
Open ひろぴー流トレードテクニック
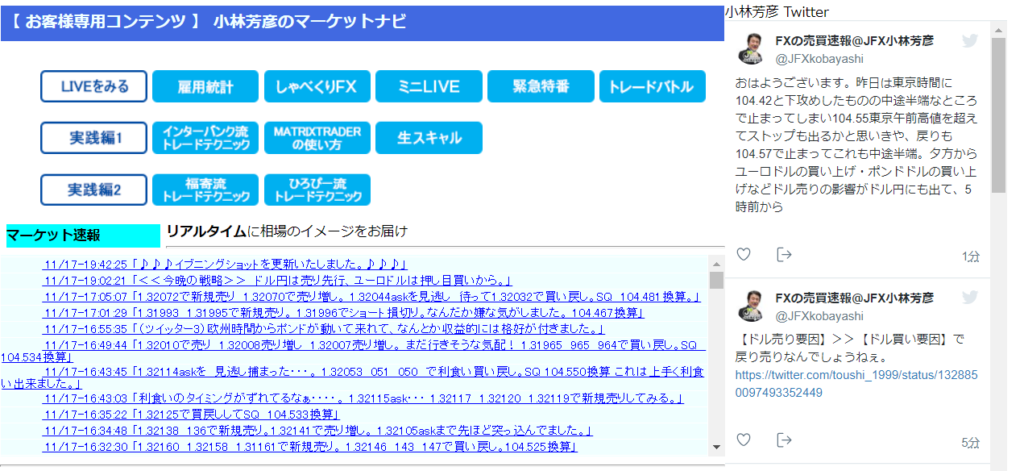[317, 190]
